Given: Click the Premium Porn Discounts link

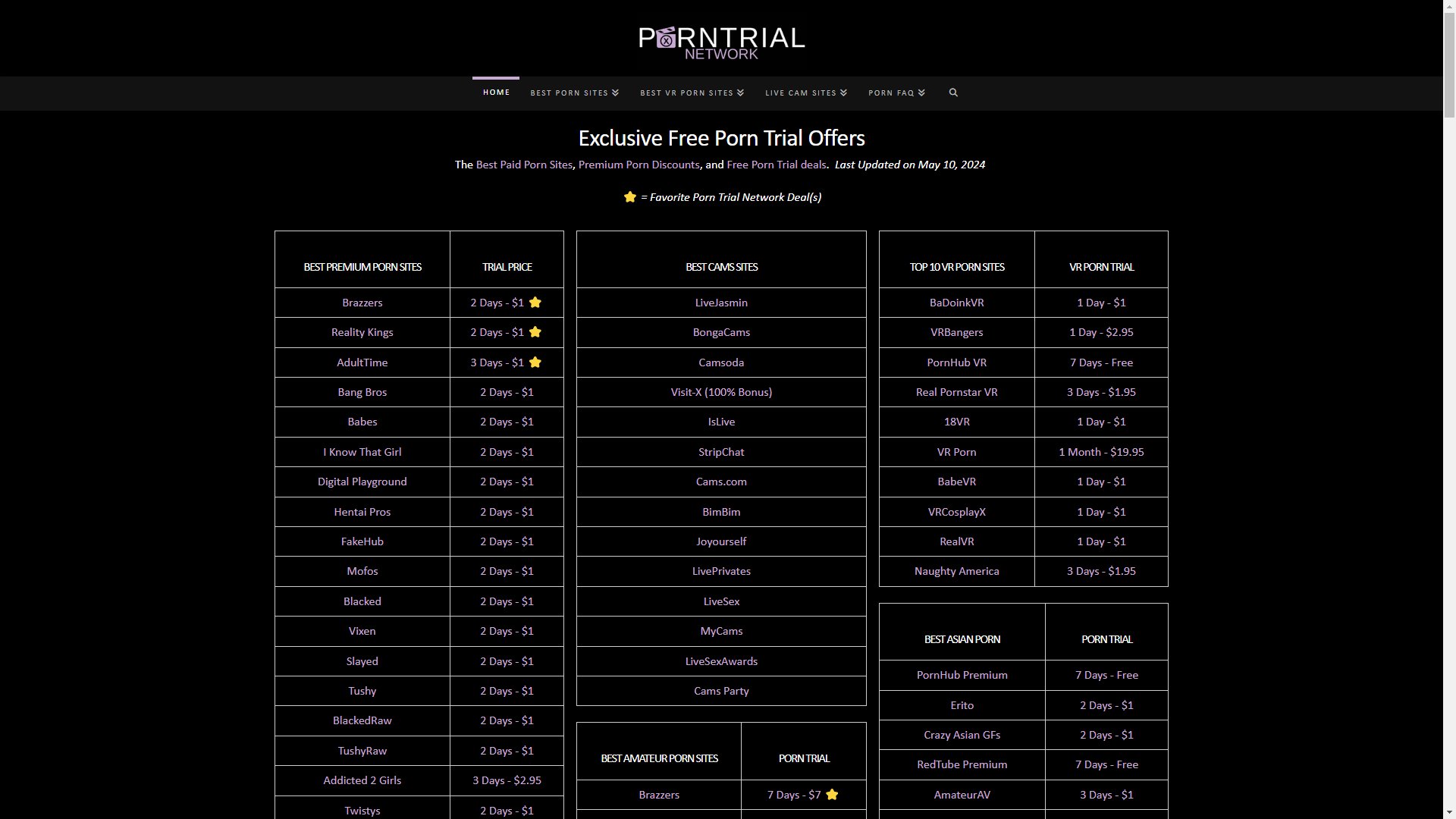Looking at the screenshot, I should (x=639, y=165).
